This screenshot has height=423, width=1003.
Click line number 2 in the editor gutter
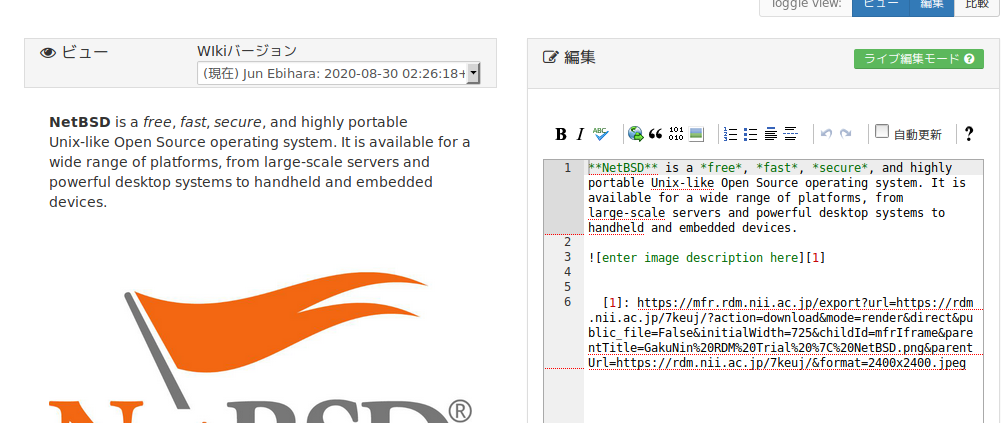tap(567, 243)
